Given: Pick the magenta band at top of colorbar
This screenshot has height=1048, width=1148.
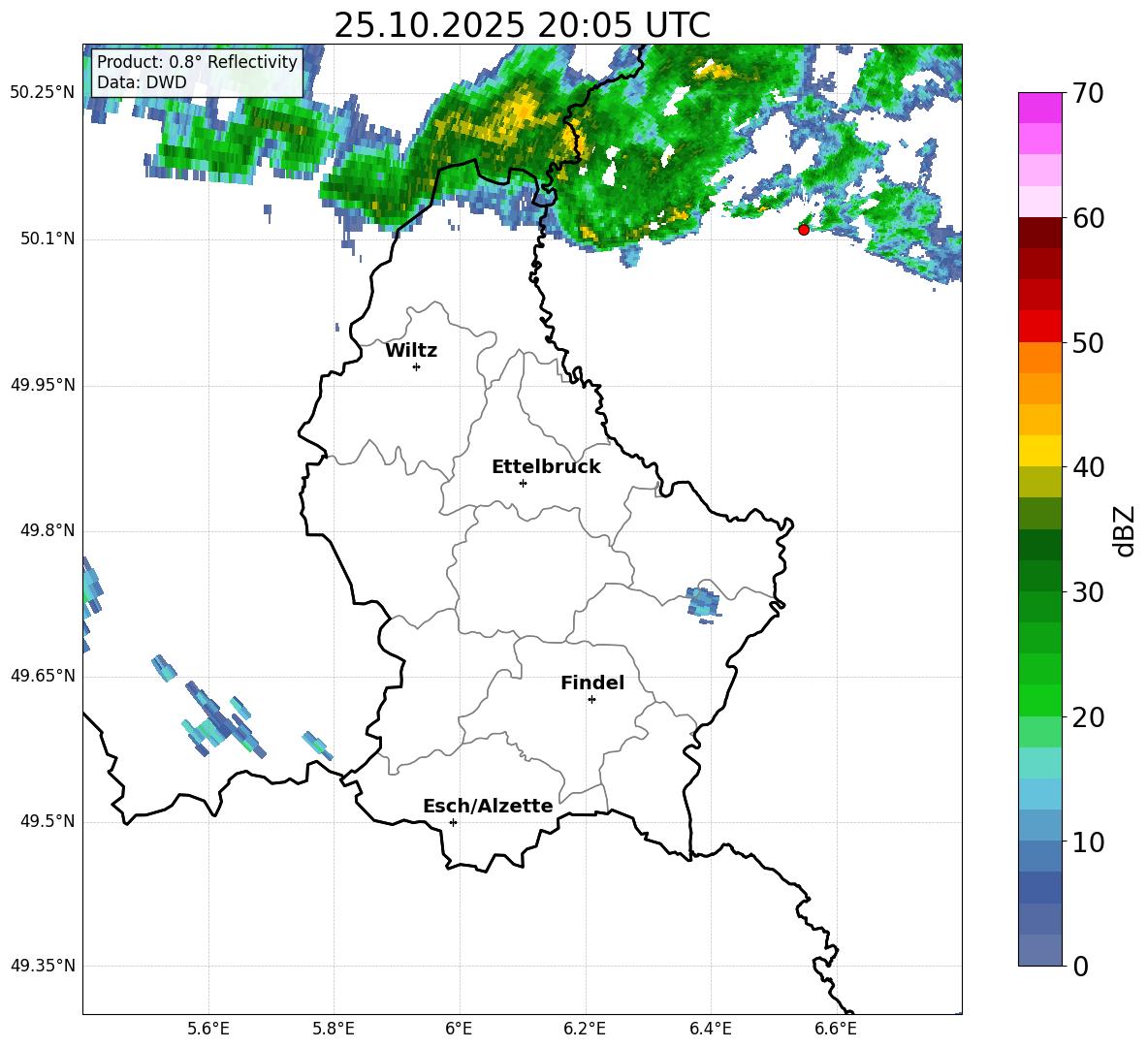Looking at the screenshot, I should 1039,108.
